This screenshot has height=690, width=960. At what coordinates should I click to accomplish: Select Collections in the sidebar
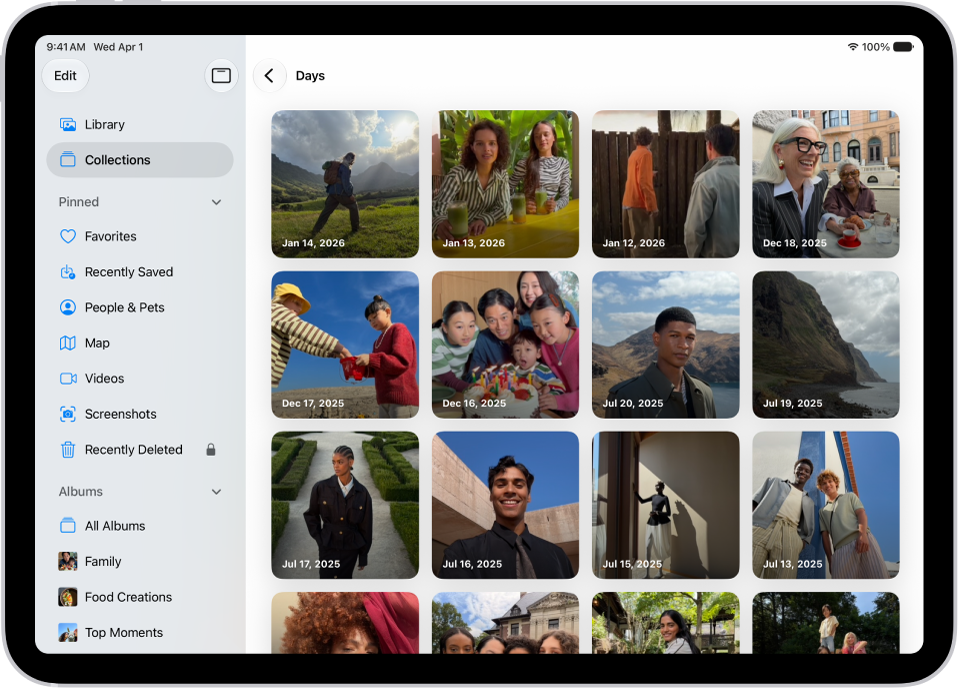point(140,160)
